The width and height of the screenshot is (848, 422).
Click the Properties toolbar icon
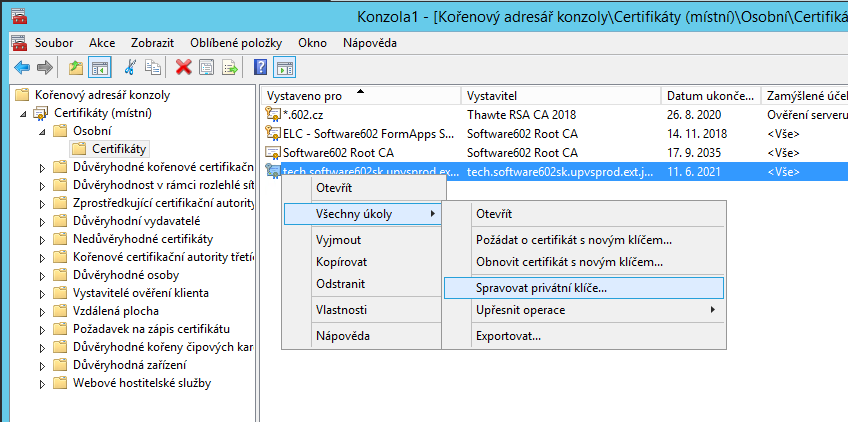[x=206, y=68]
